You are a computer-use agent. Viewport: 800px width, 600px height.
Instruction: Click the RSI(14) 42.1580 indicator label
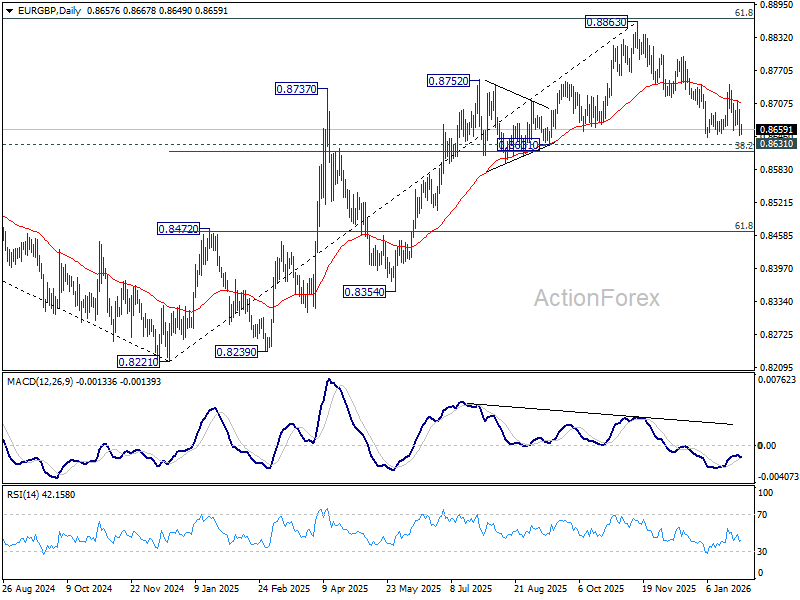pyautogui.click(x=40, y=494)
